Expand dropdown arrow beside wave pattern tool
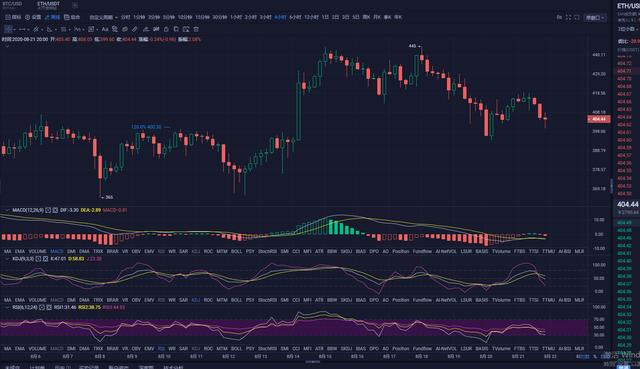Screen dimensions: 640x369 coord(83,30)
